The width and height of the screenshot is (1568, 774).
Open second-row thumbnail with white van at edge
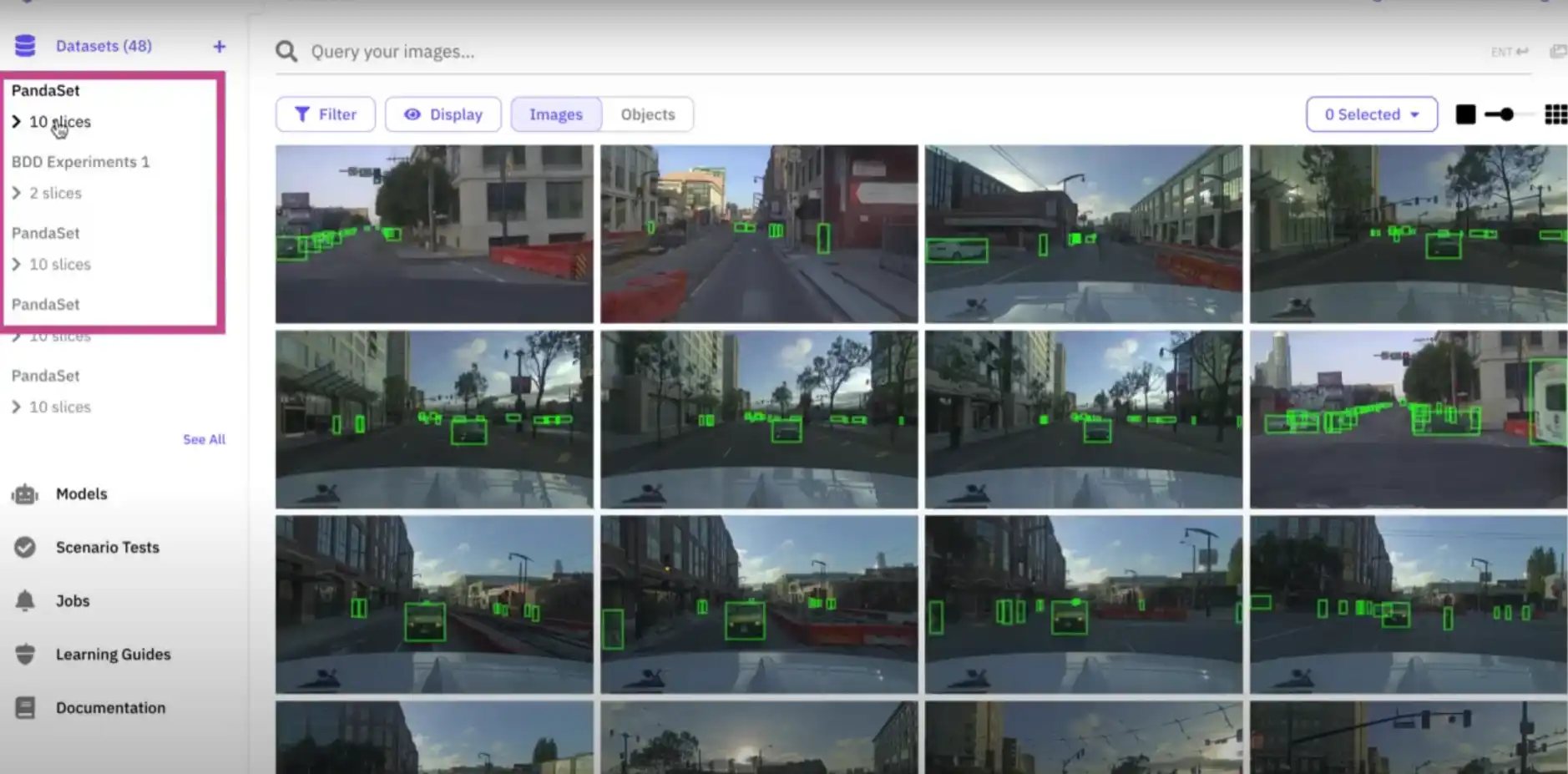(x=1409, y=419)
